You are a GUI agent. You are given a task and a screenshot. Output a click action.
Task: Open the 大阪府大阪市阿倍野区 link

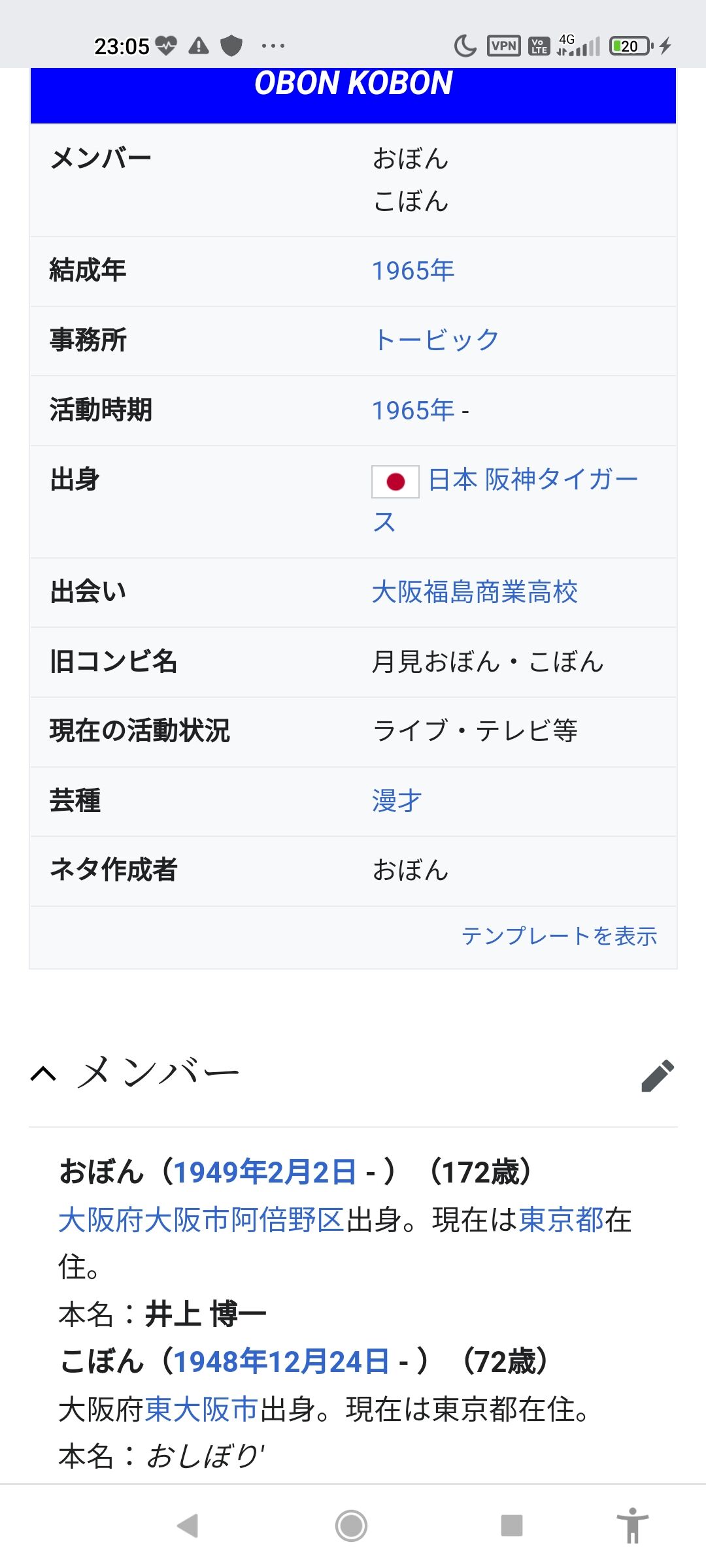click(x=201, y=1219)
